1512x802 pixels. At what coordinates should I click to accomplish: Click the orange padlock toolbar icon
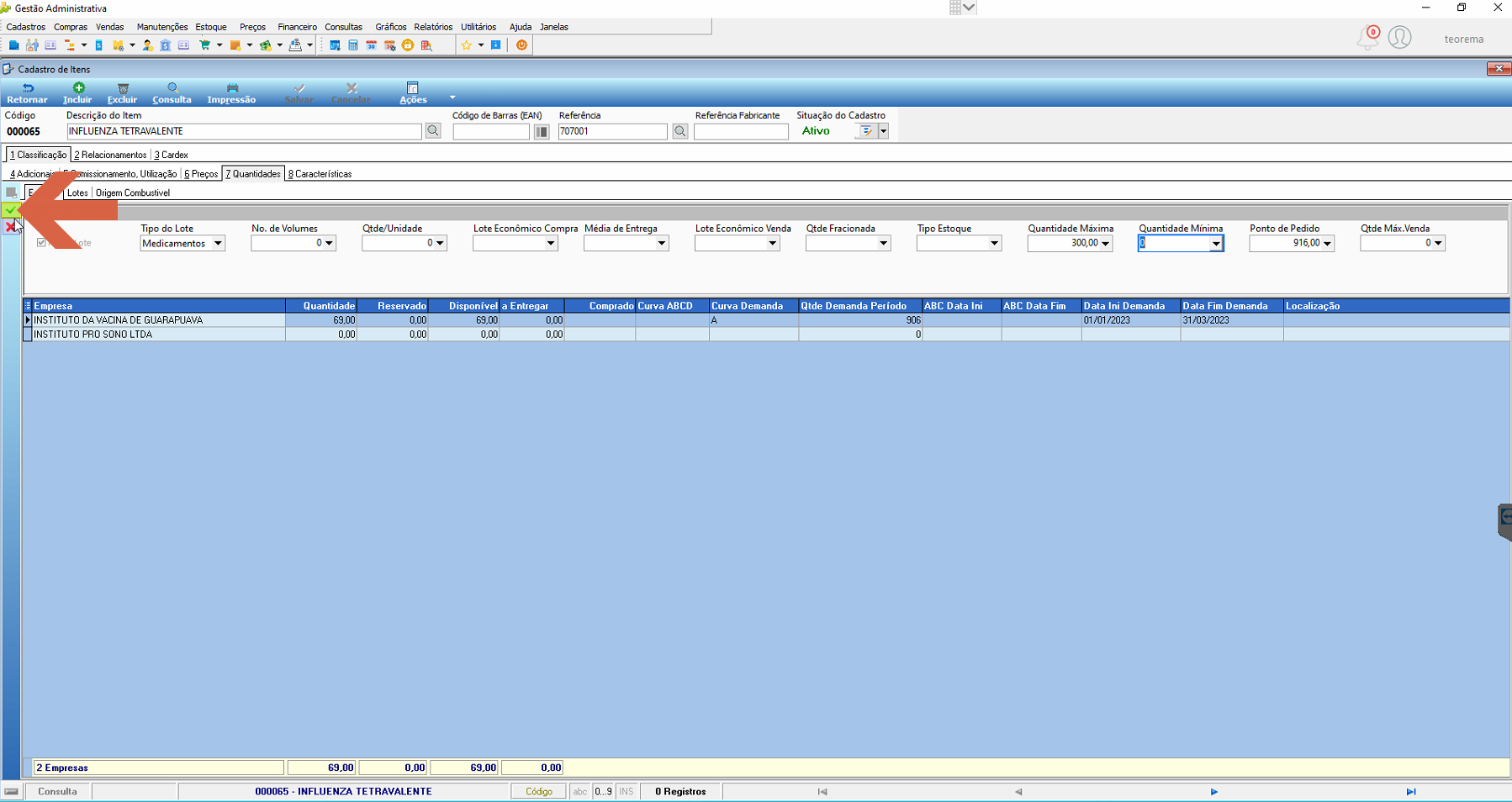click(408, 45)
